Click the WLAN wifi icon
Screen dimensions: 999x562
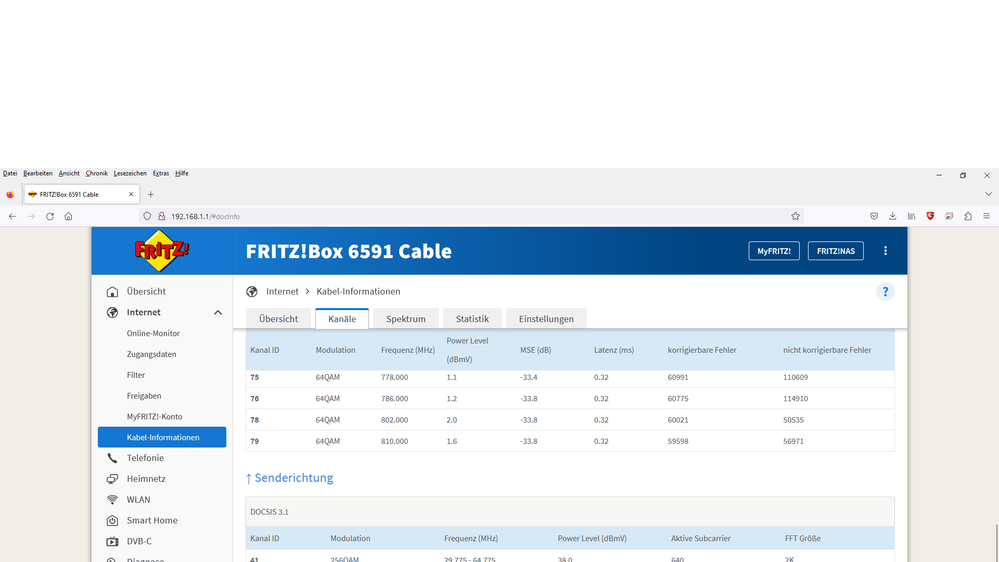point(112,500)
